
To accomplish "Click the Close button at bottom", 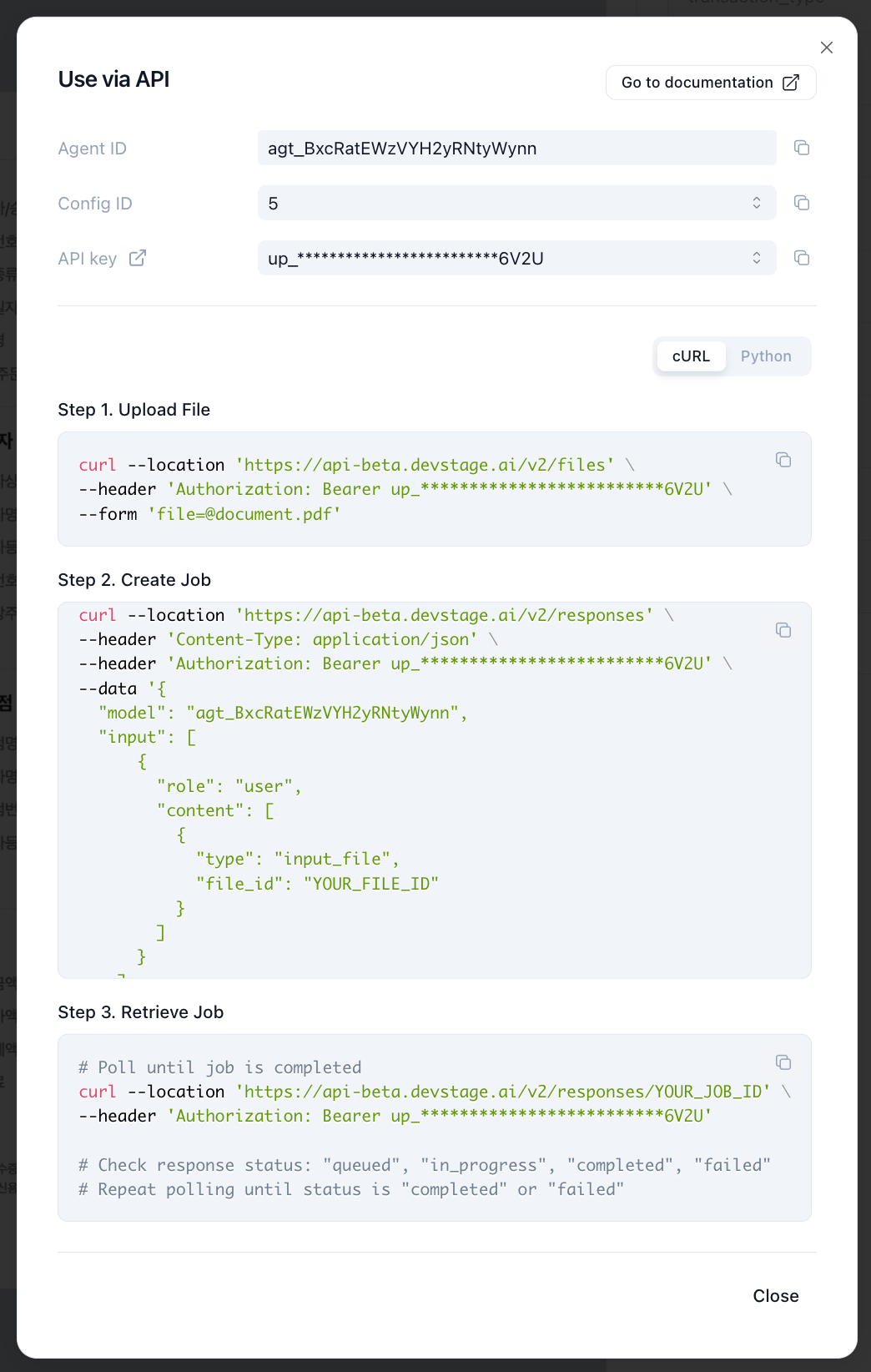I will 776,1296.
